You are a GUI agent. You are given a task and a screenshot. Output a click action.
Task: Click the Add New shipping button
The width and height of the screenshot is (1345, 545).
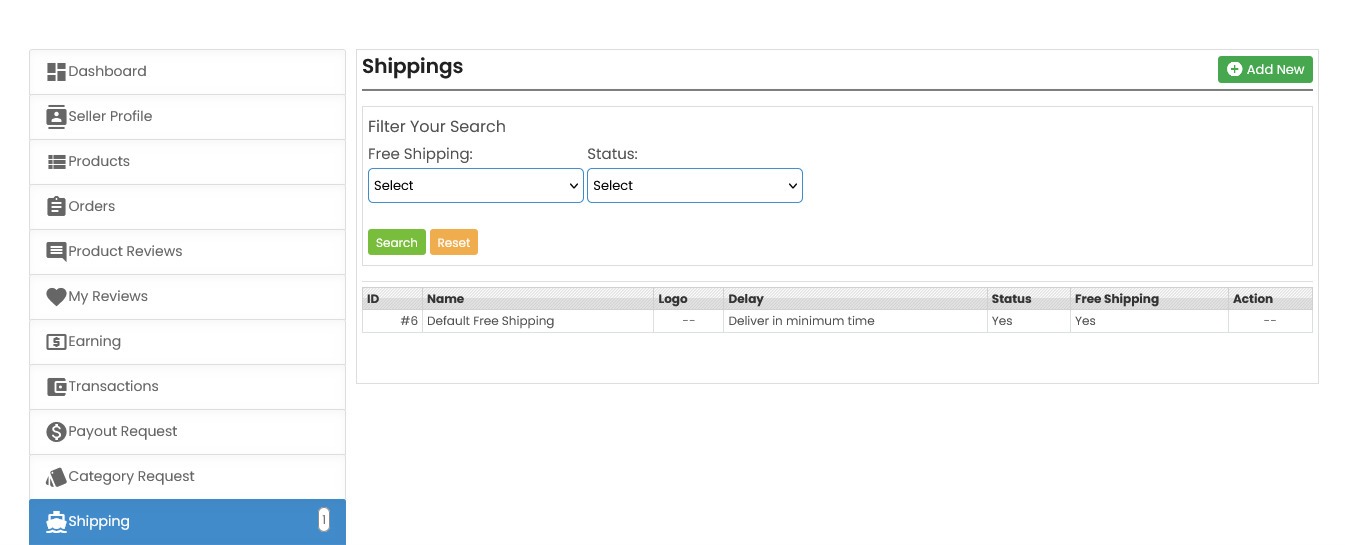(x=1264, y=70)
